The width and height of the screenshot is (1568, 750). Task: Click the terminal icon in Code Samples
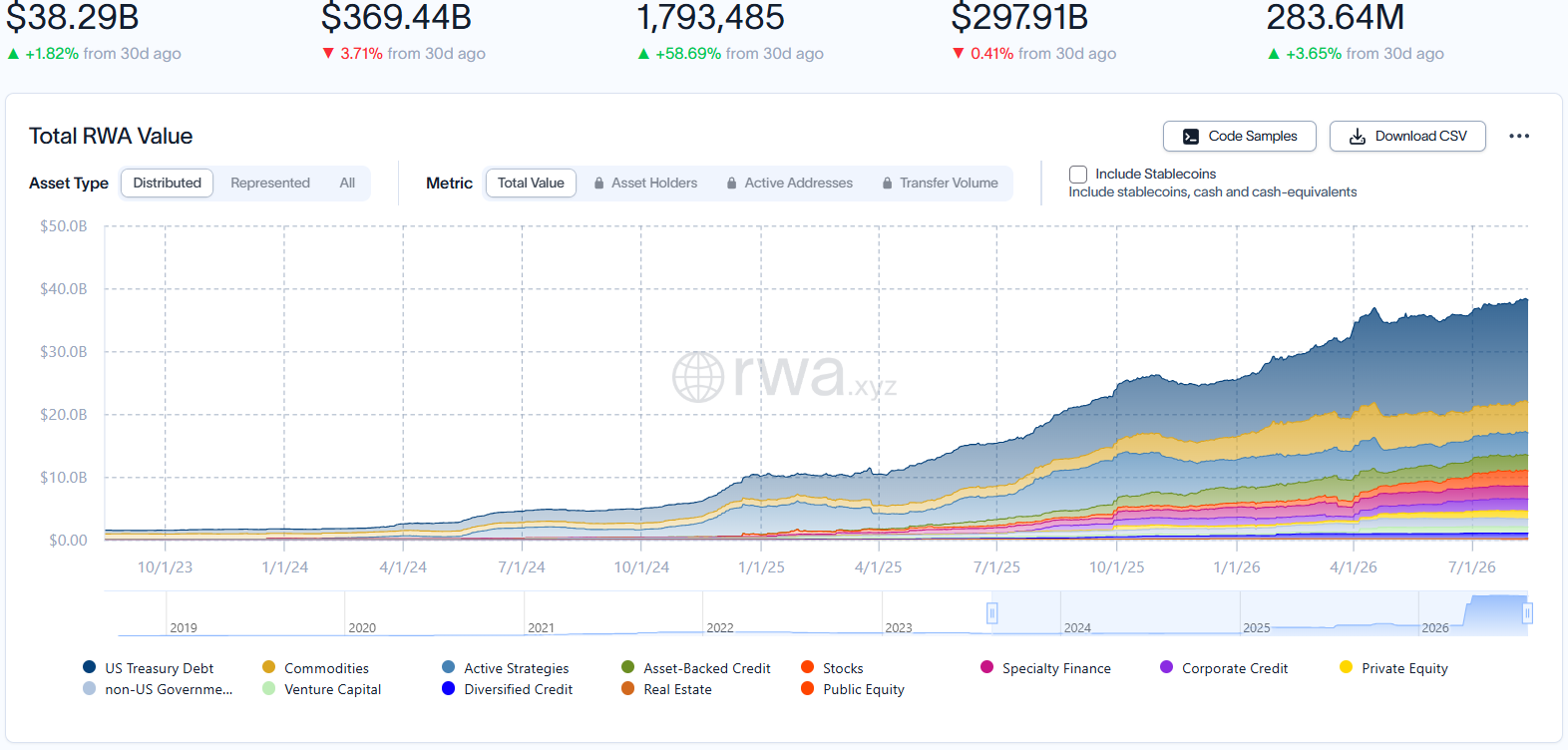(1191, 137)
